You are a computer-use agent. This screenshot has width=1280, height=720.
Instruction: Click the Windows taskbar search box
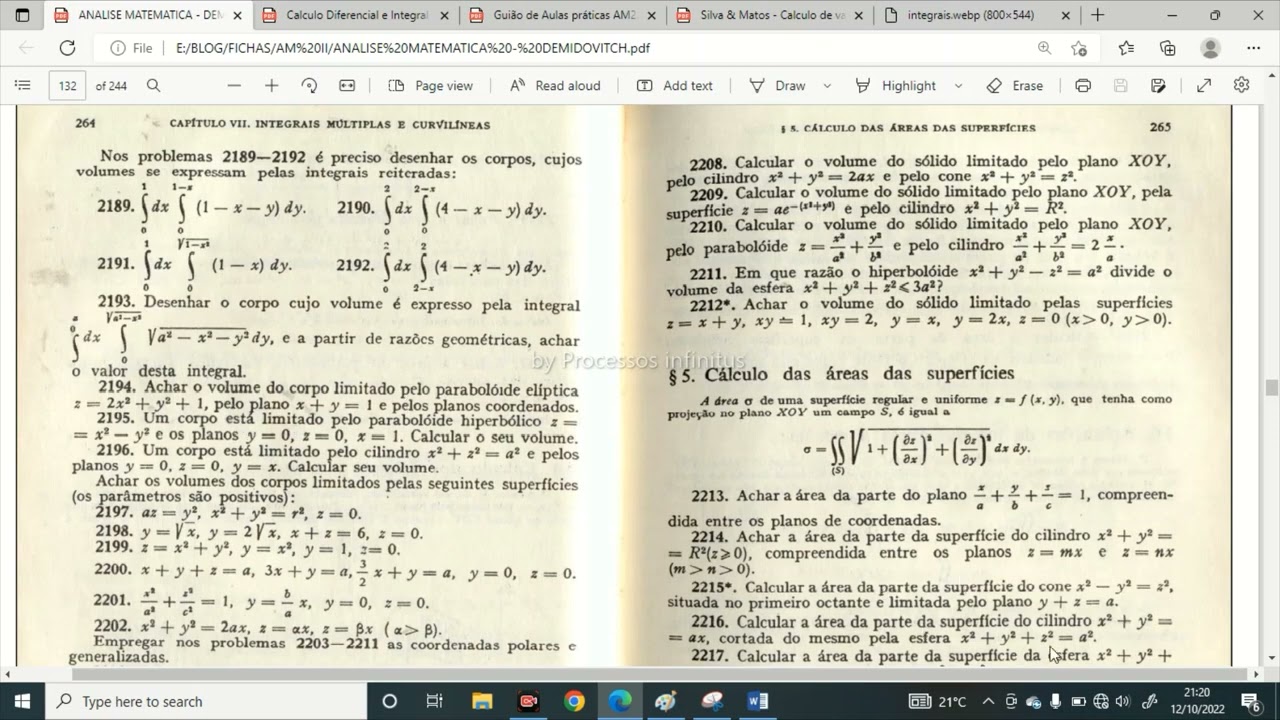coord(206,701)
